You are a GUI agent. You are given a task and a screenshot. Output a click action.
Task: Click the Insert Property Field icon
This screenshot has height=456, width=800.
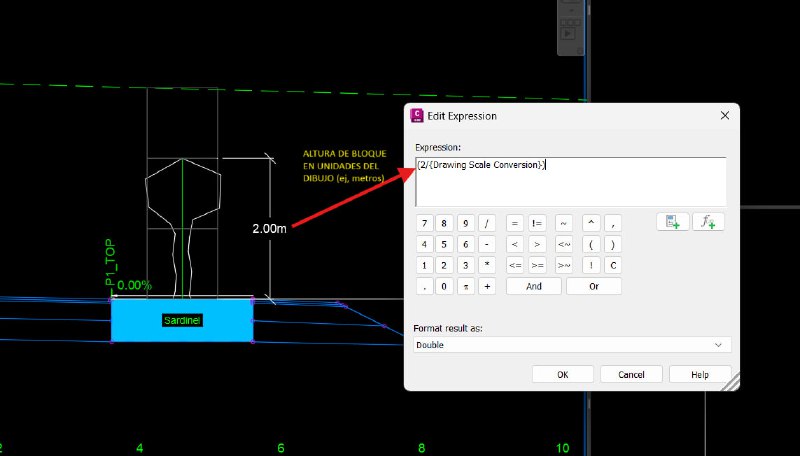(x=672, y=222)
